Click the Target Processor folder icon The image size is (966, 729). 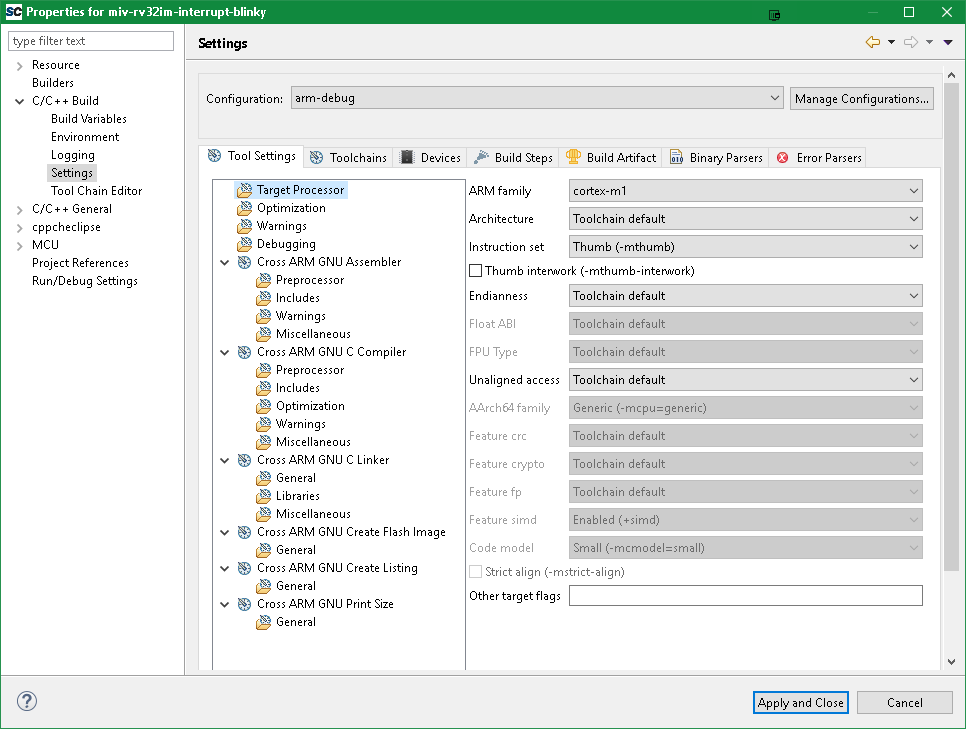tap(245, 190)
